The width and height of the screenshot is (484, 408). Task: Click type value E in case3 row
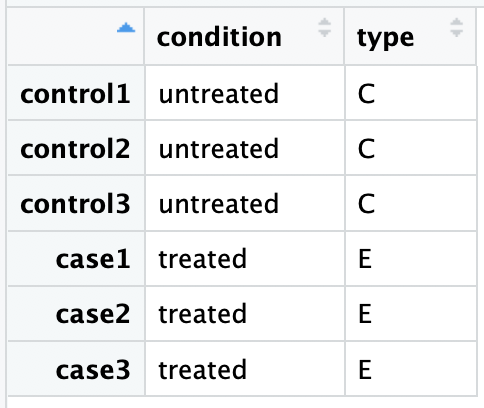[365, 369]
